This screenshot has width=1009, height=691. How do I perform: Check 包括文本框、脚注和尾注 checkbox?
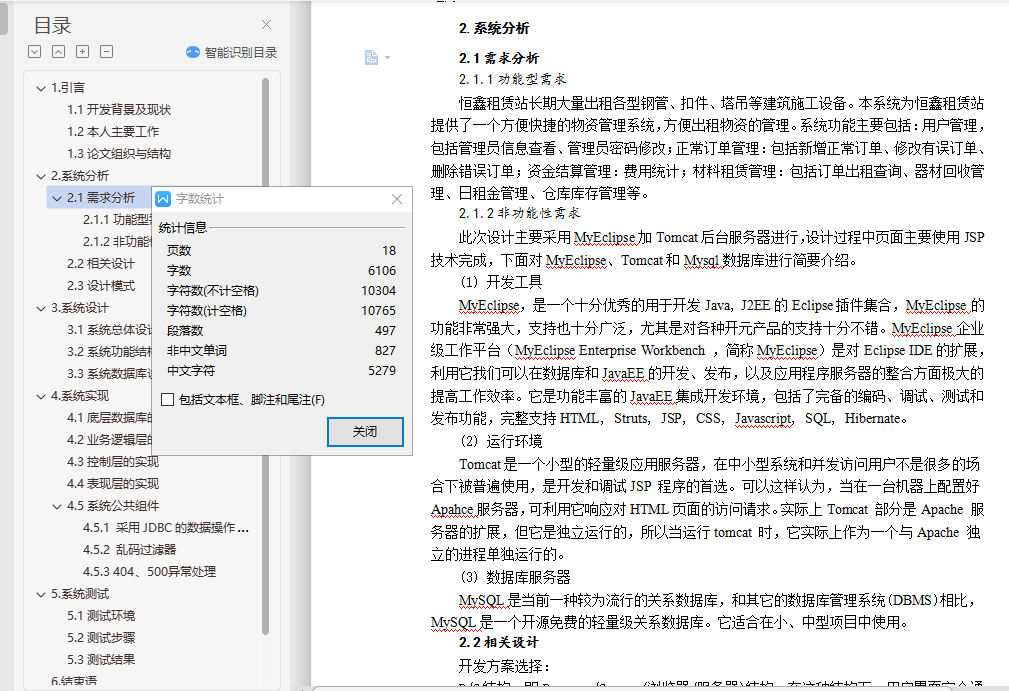point(168,400)
